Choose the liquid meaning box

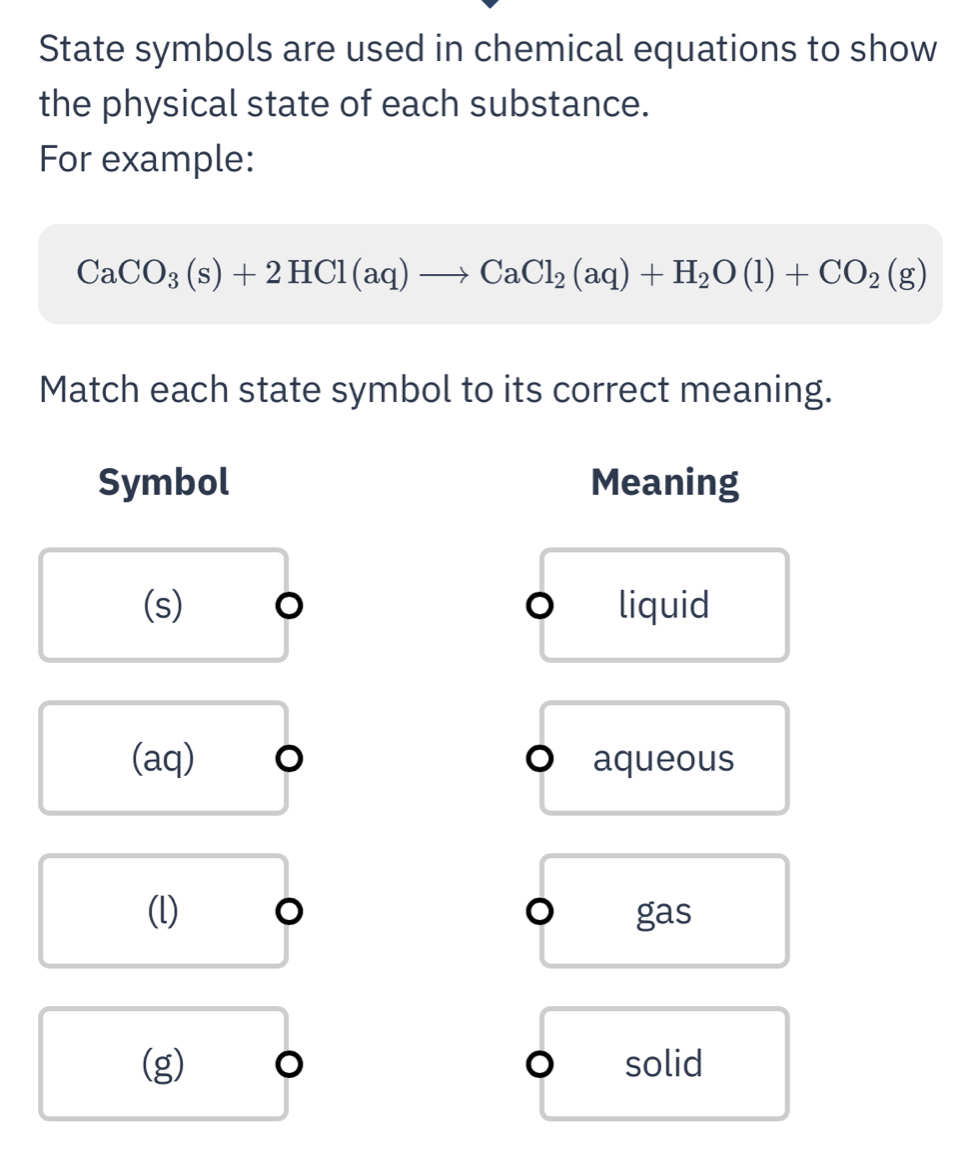663,605
